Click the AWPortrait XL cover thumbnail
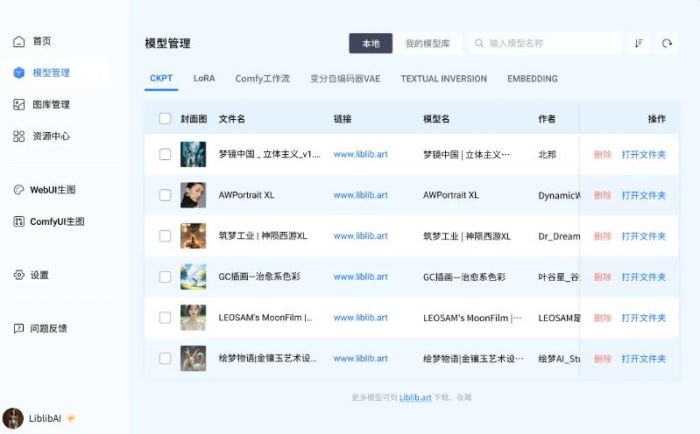The image size is (700, 434). click(193, 195)
